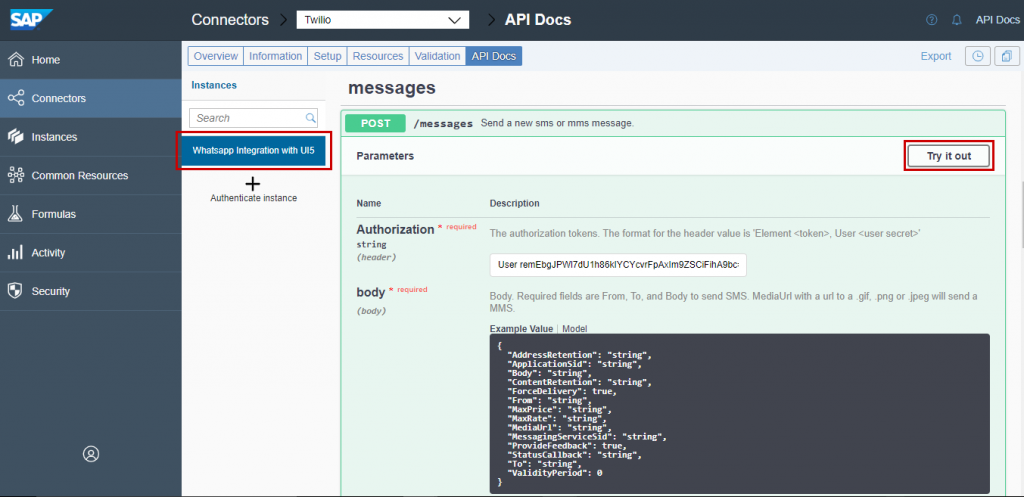Click the messages section heading

(x=392, y=87)
